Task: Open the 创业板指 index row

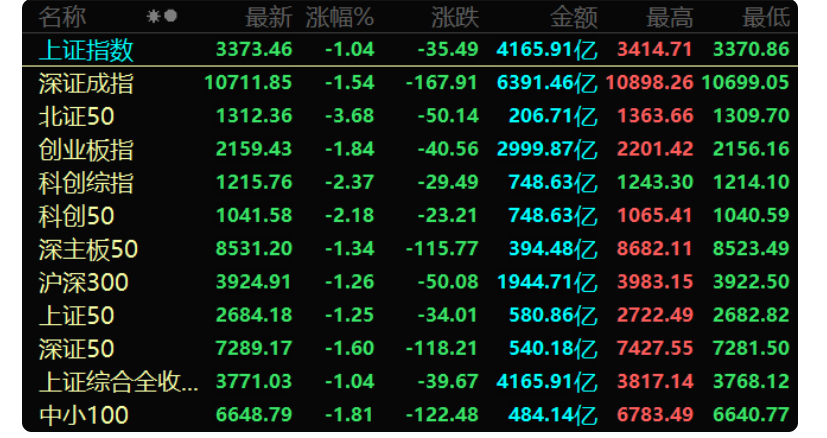Action: coord(409,149)
